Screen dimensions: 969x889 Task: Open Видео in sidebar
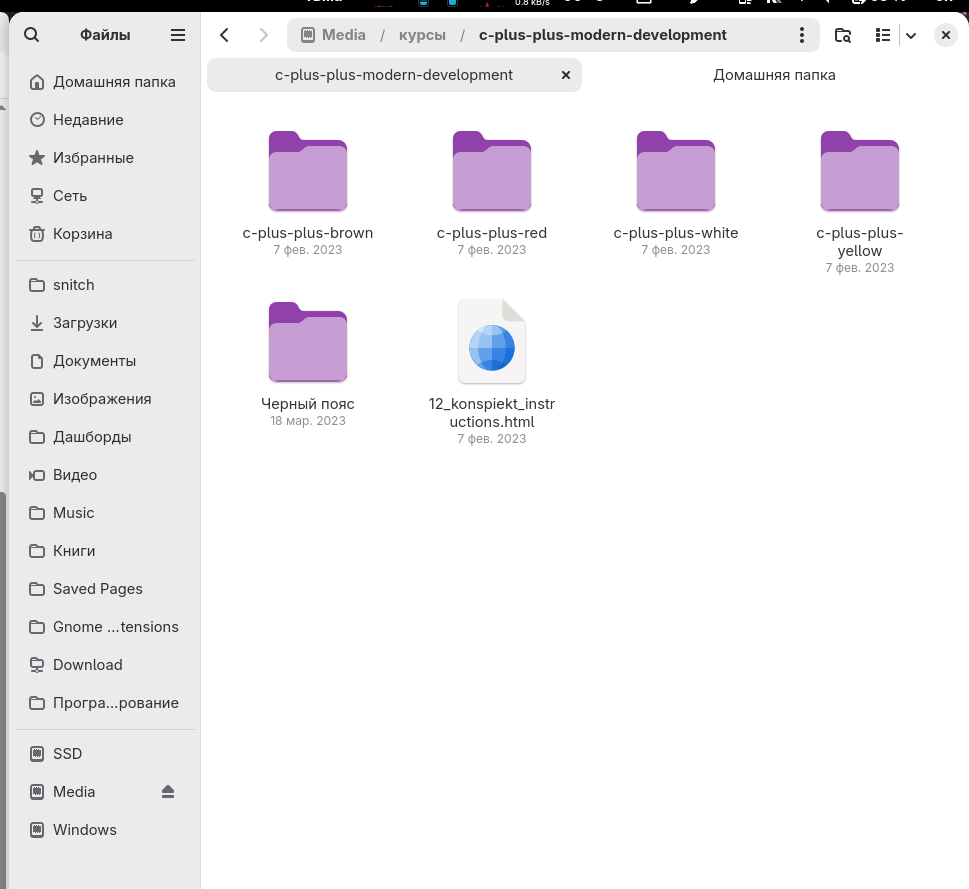105,475
